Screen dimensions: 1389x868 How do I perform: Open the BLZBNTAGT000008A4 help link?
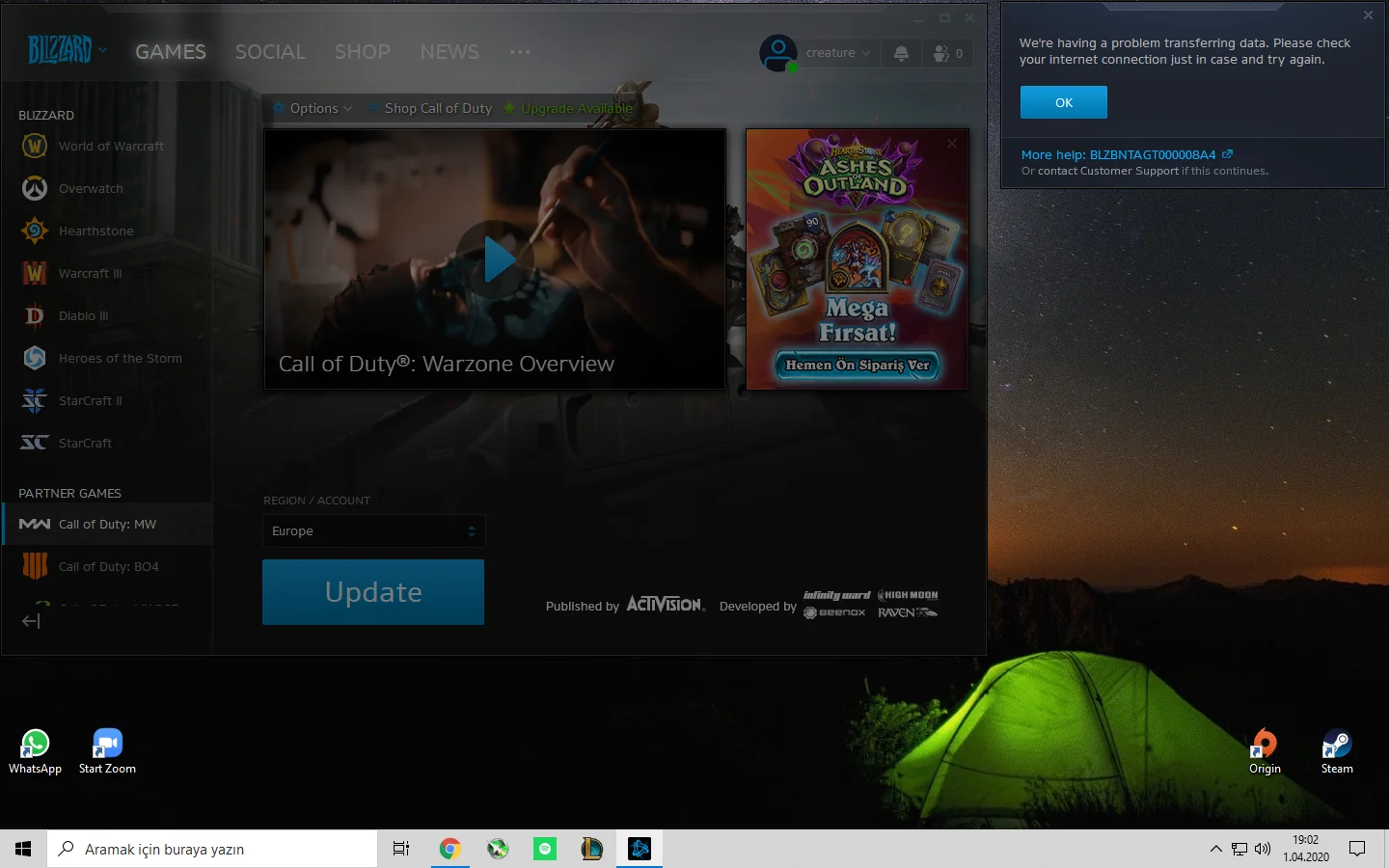pyautogui.click(x=1127, y=154)
